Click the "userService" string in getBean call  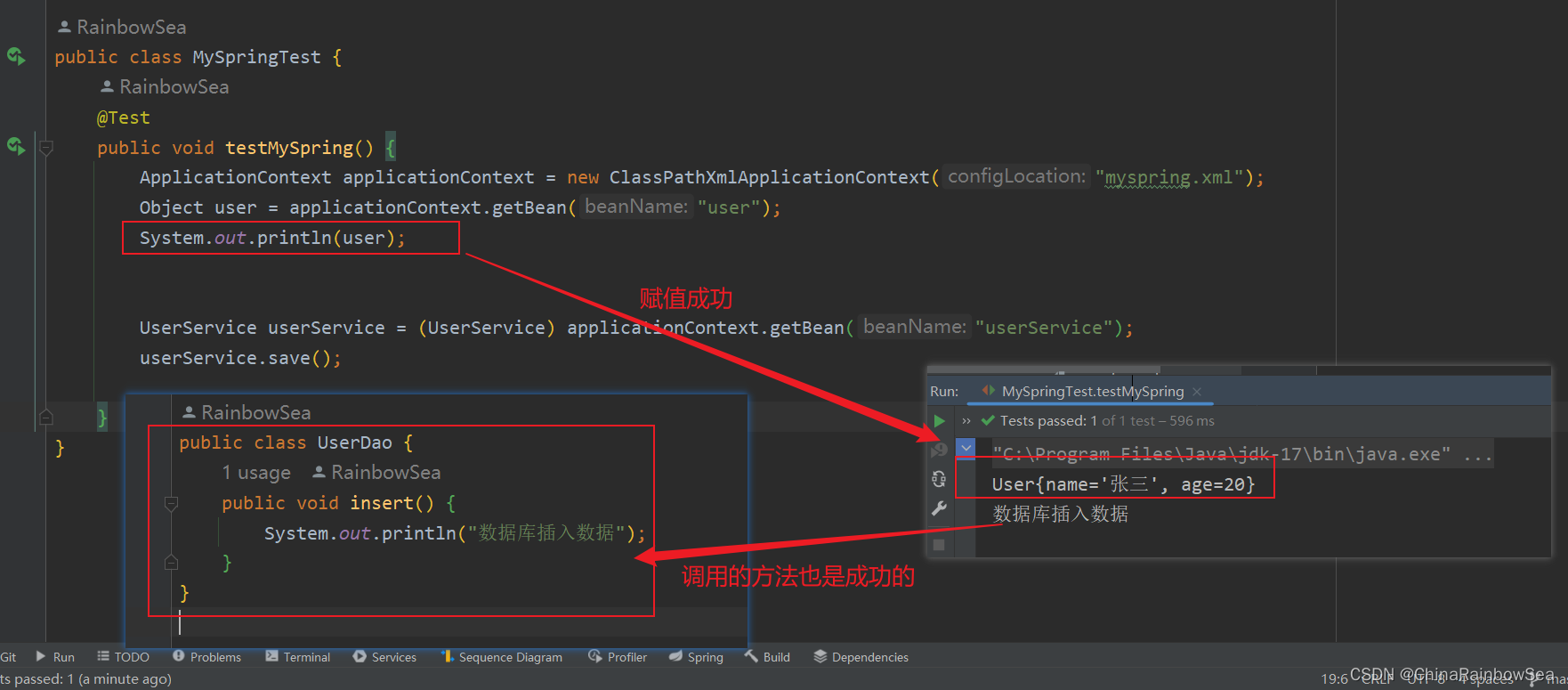coord(1044,328)
